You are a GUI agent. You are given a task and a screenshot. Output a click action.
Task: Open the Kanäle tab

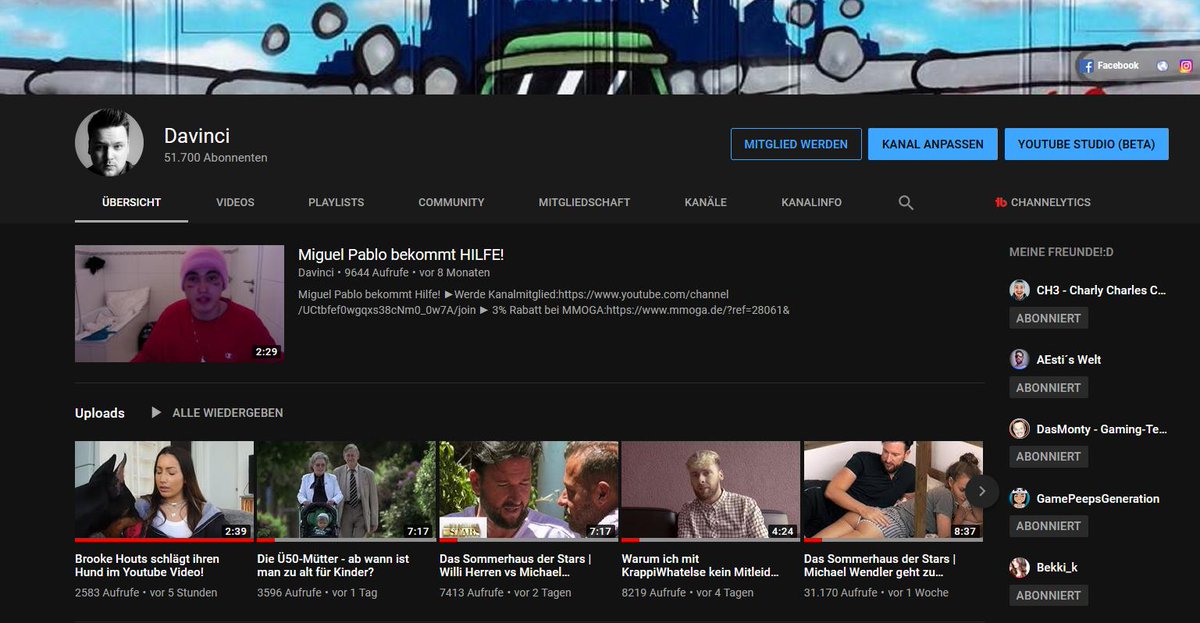706,202
